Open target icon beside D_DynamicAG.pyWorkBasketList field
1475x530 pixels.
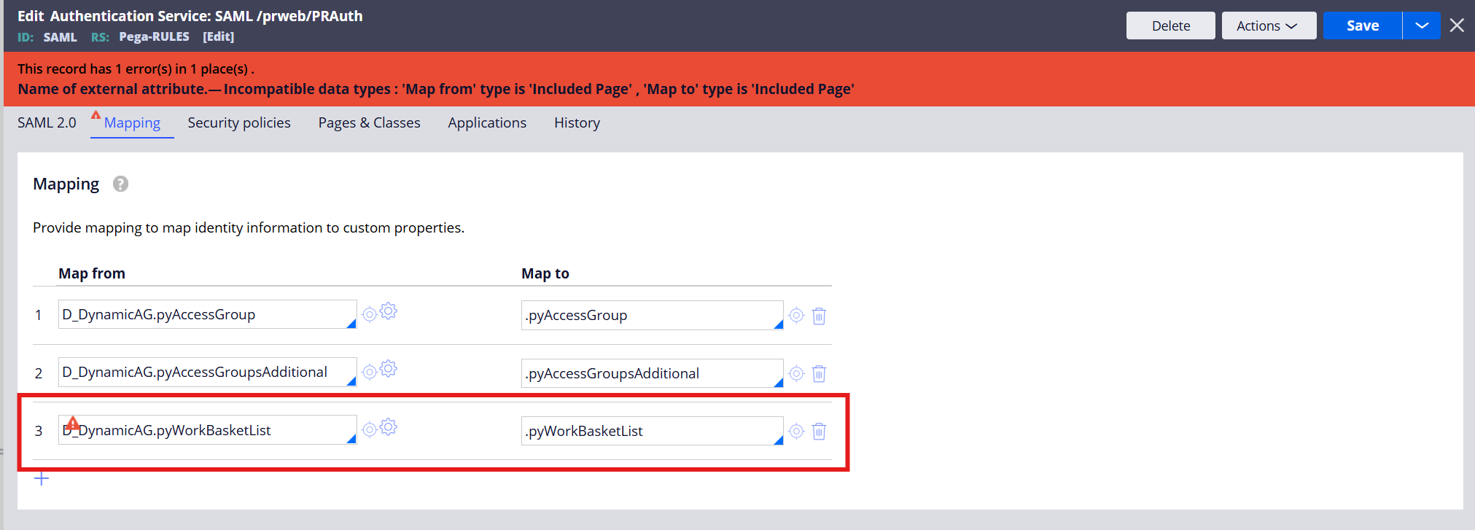tap(369, 430)
